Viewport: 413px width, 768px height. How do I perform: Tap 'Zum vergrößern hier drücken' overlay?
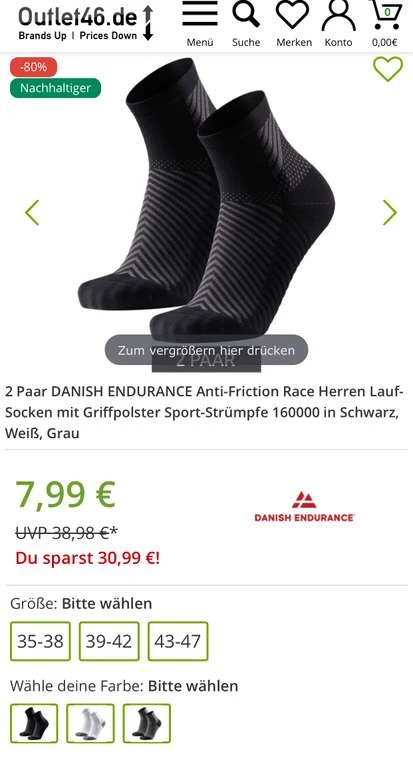point(206,350)
